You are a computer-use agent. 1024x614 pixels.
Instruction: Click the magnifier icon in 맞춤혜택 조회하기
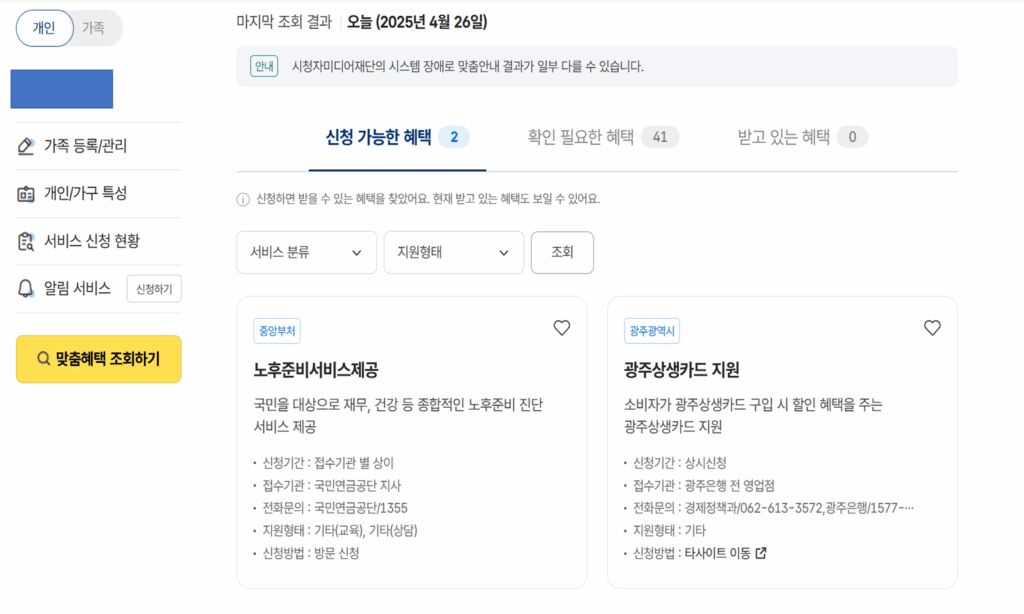pos(43,359)
